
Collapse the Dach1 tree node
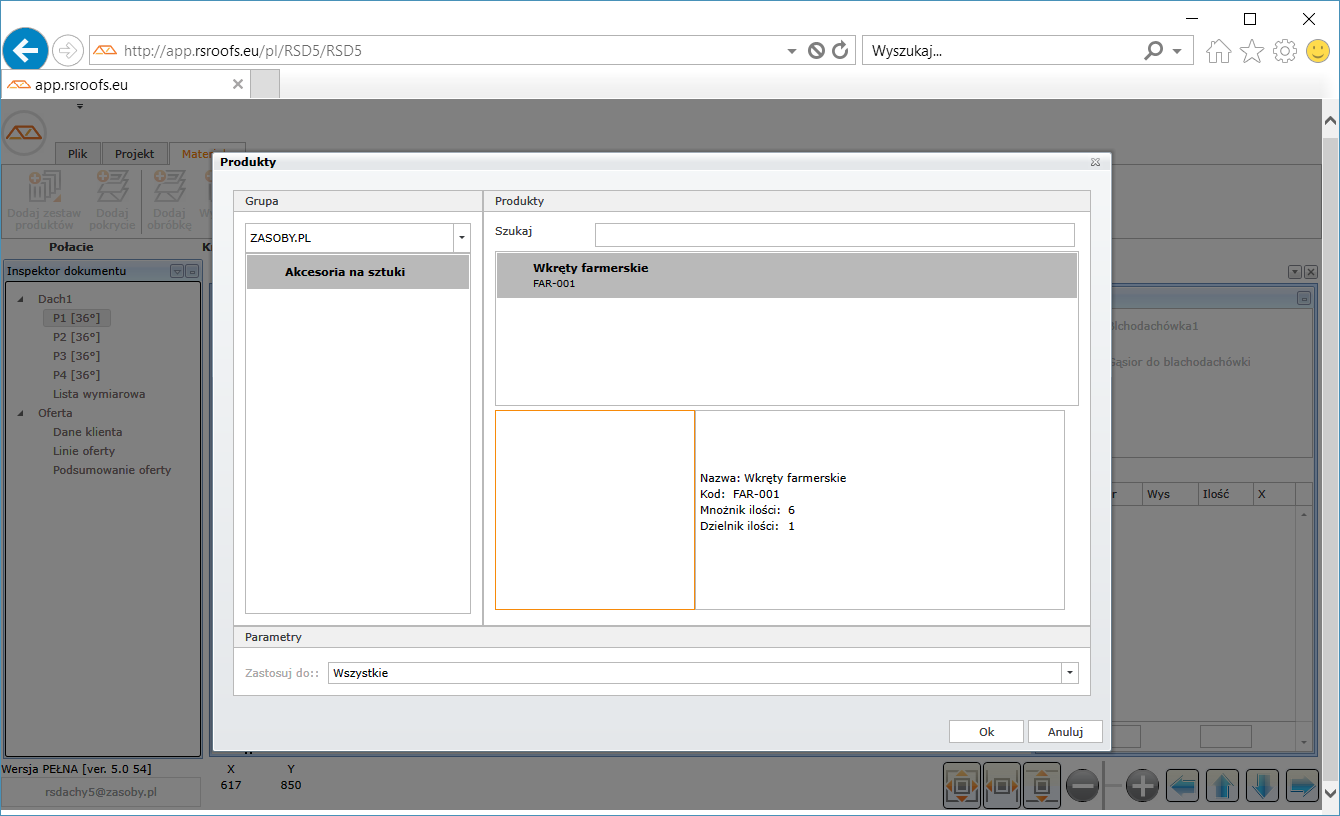(22, 299)
